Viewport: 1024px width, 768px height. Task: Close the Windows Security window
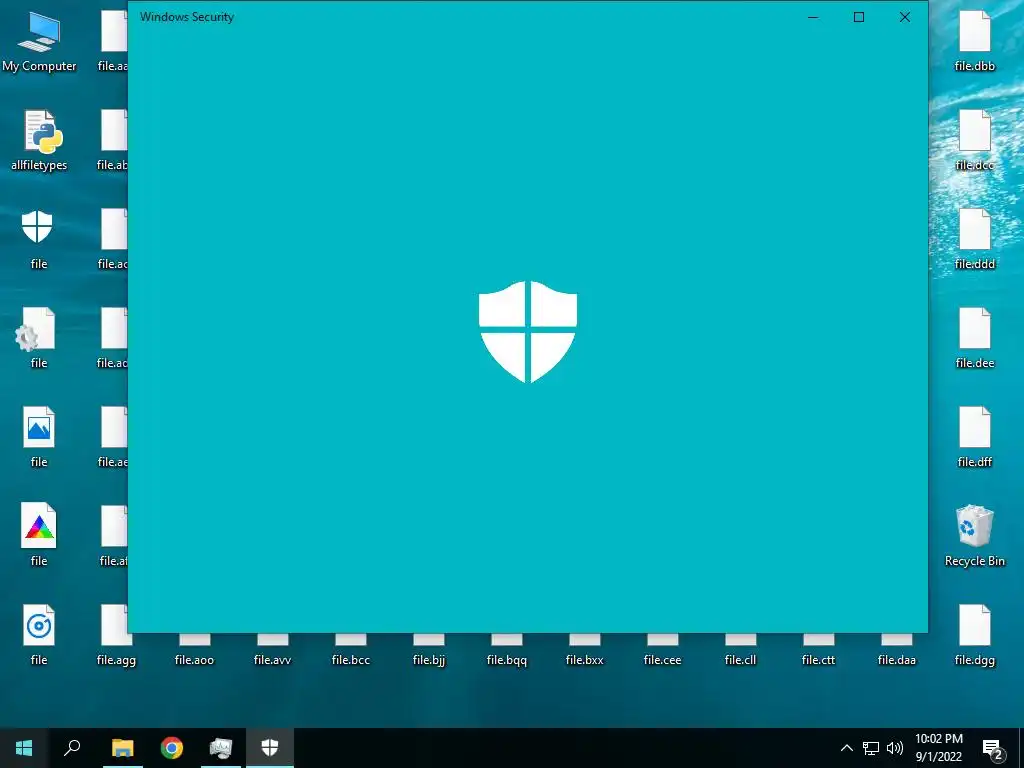904,17
